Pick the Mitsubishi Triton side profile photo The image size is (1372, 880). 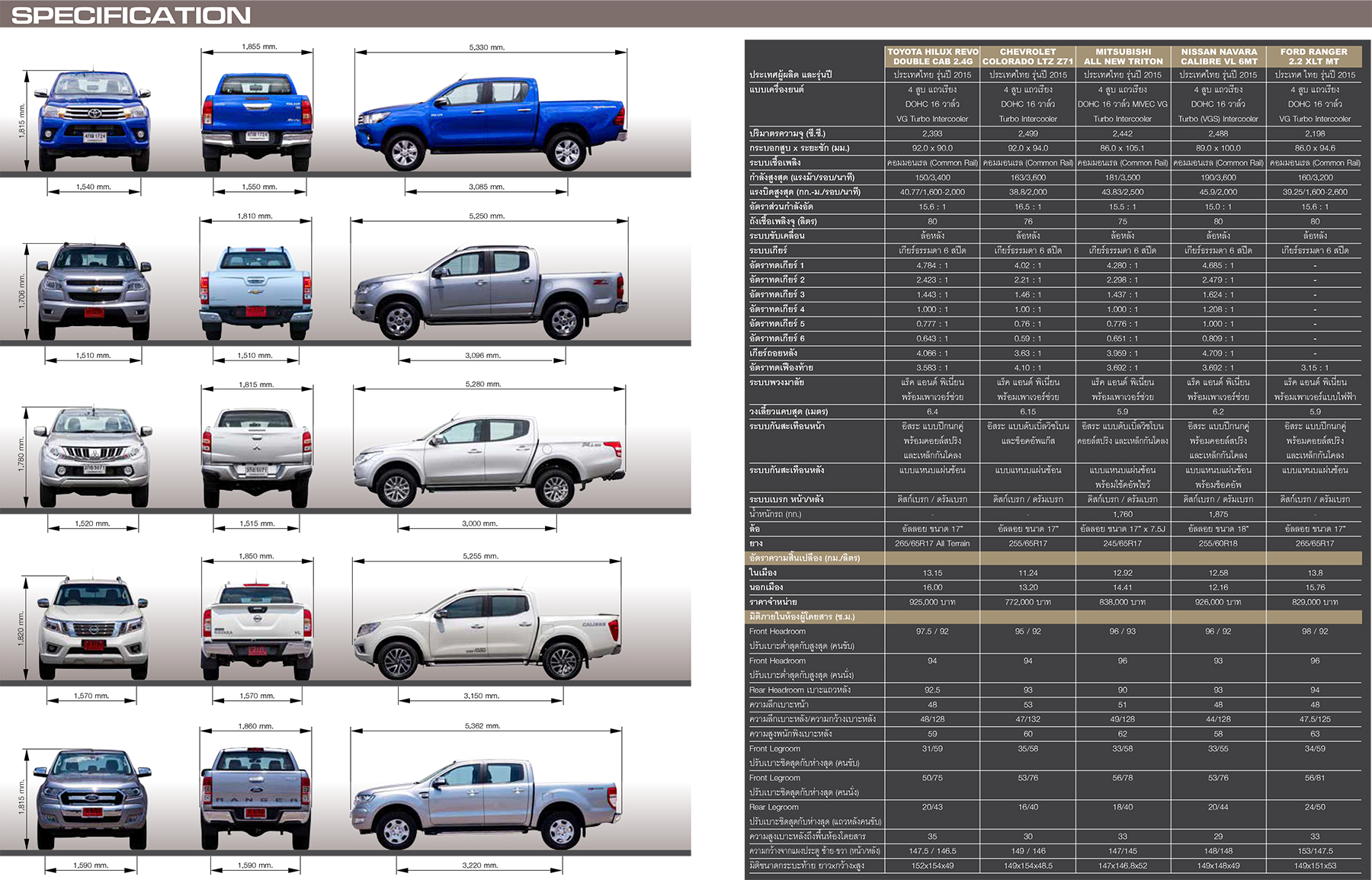click(x=490, y=459)
